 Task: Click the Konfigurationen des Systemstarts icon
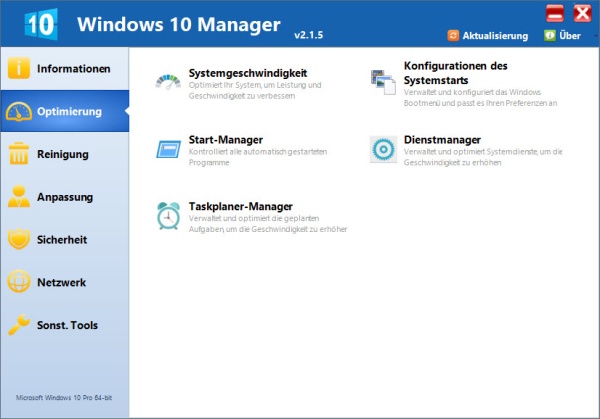(x=383, y=82)
